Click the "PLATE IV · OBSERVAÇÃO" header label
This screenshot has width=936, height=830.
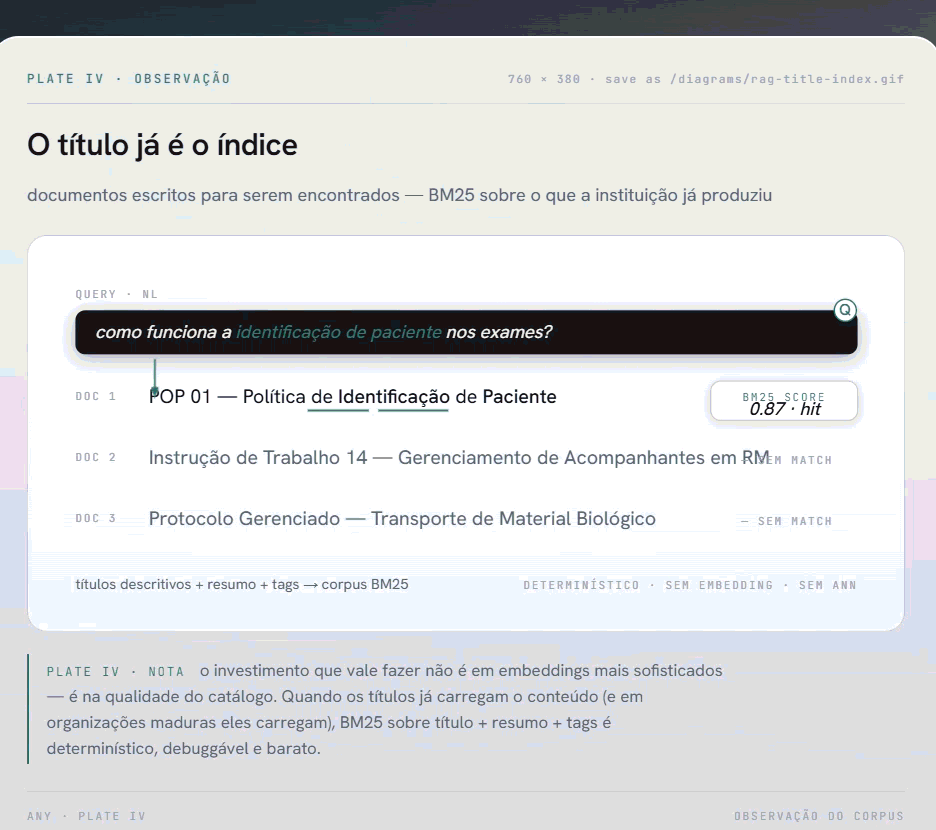[x=129, y=79]
